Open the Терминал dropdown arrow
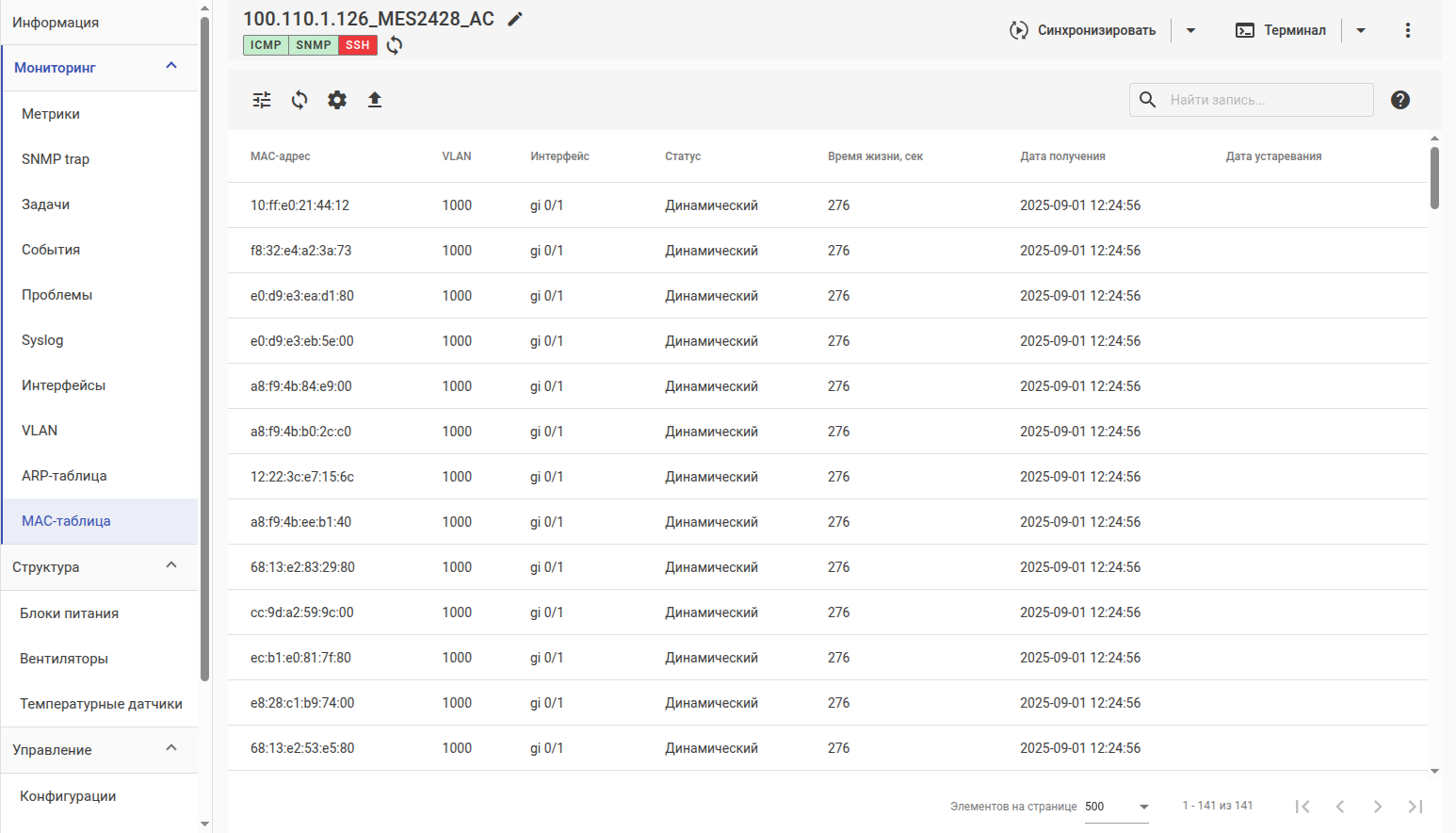1456x833 pixels. [1361, 30]
